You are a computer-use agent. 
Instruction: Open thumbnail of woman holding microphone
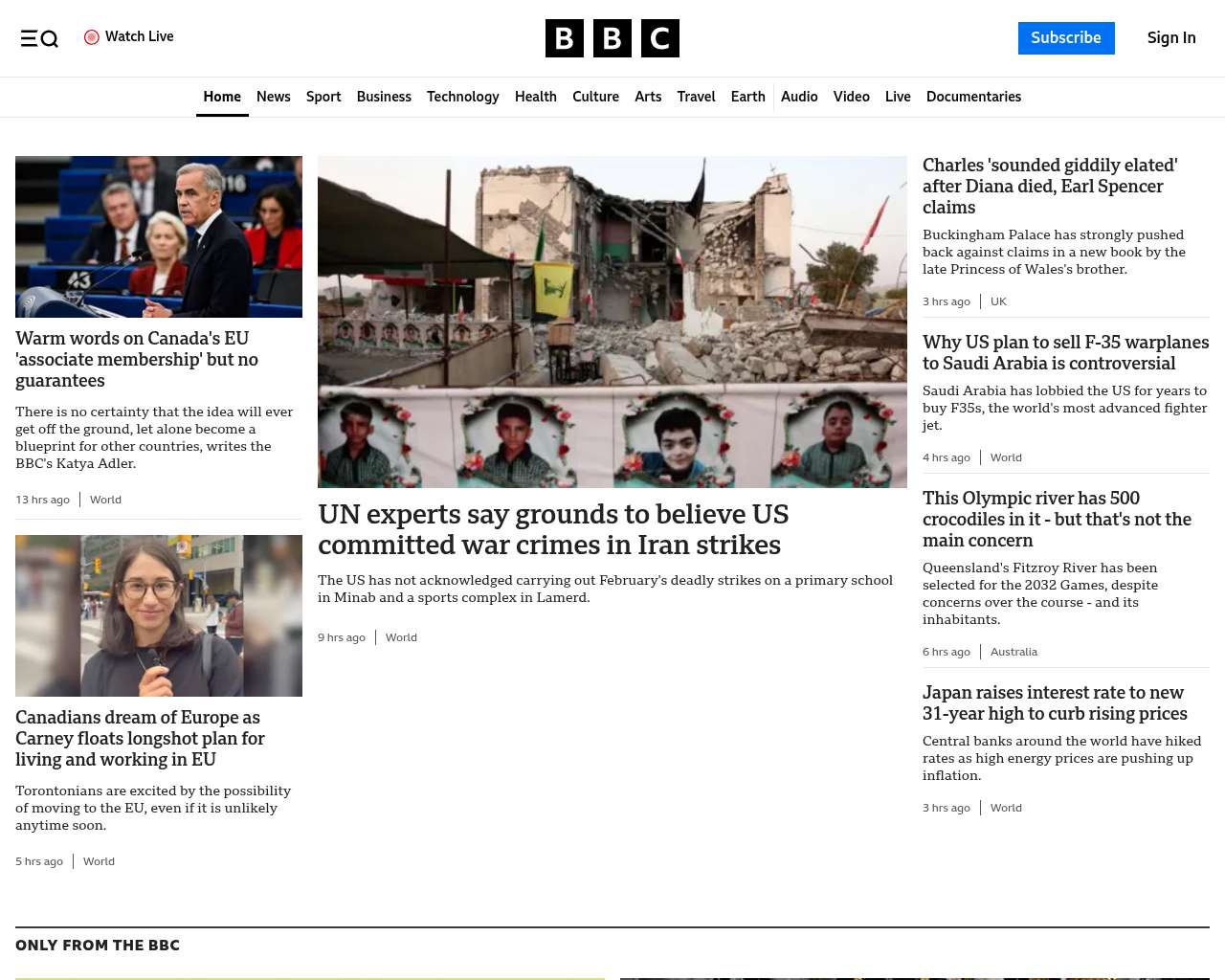[x=159, y=615]
